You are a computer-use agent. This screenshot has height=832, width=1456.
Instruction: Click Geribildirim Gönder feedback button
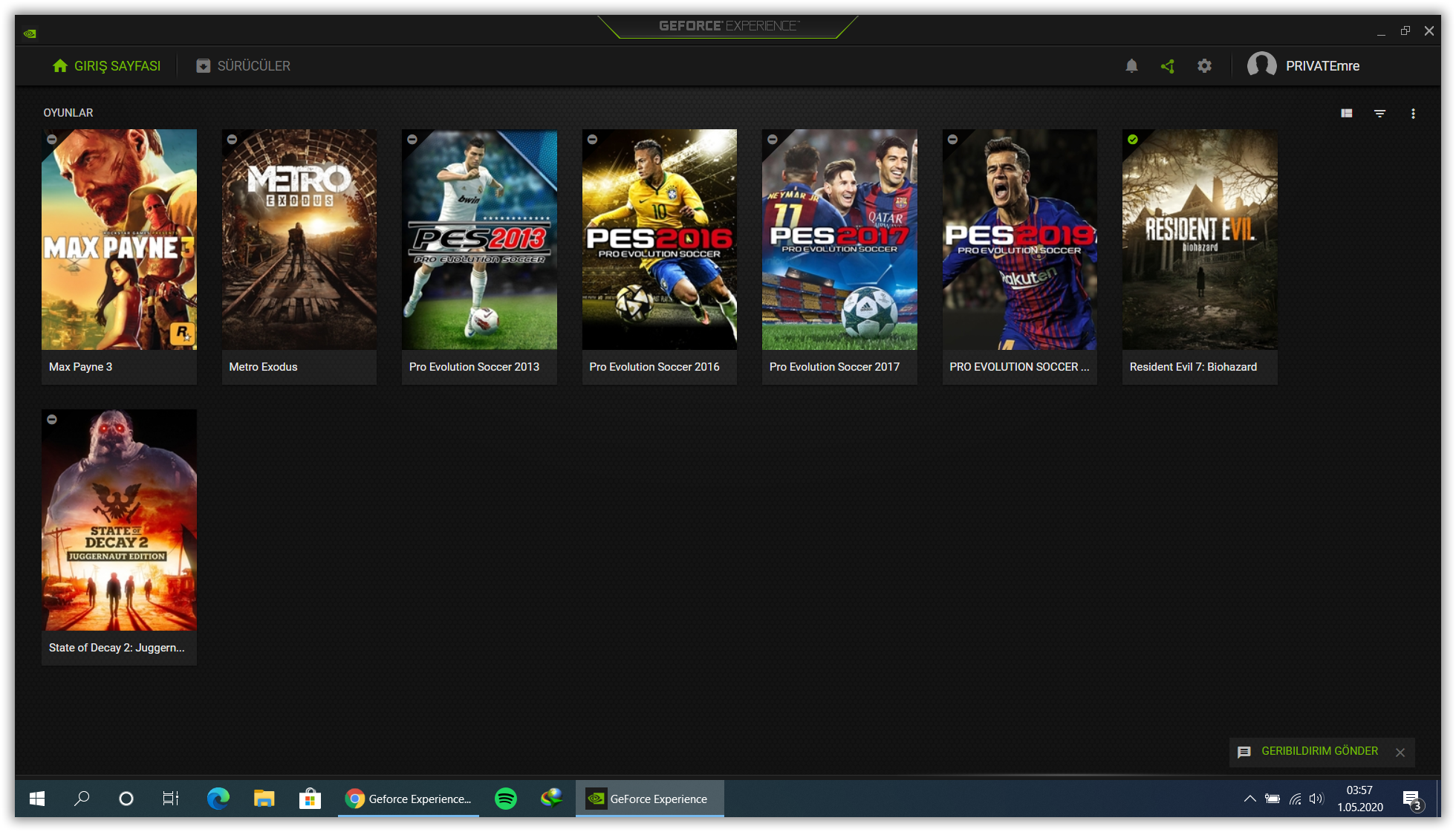1319,751
